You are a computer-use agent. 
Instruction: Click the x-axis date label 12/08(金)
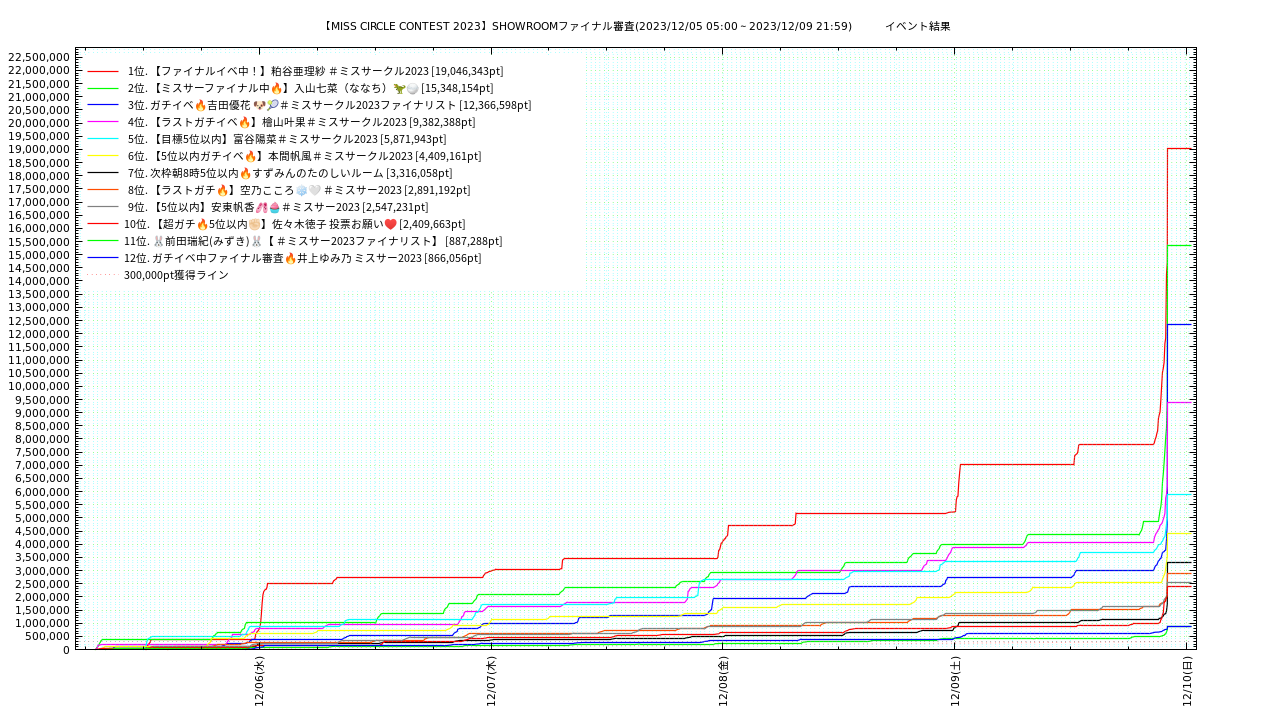[723, 682]
